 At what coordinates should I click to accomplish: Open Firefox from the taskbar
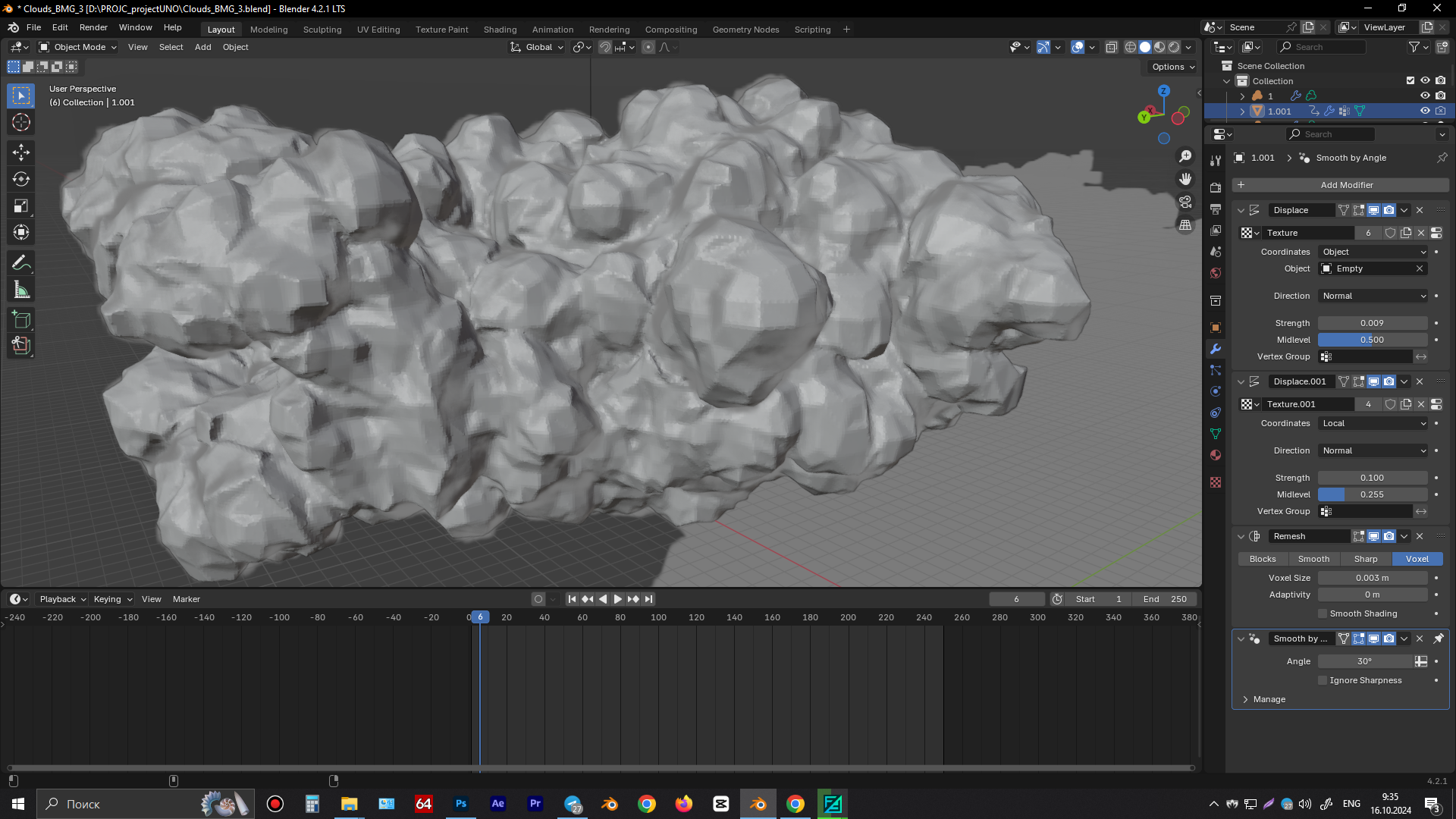(x=684, y=804)
